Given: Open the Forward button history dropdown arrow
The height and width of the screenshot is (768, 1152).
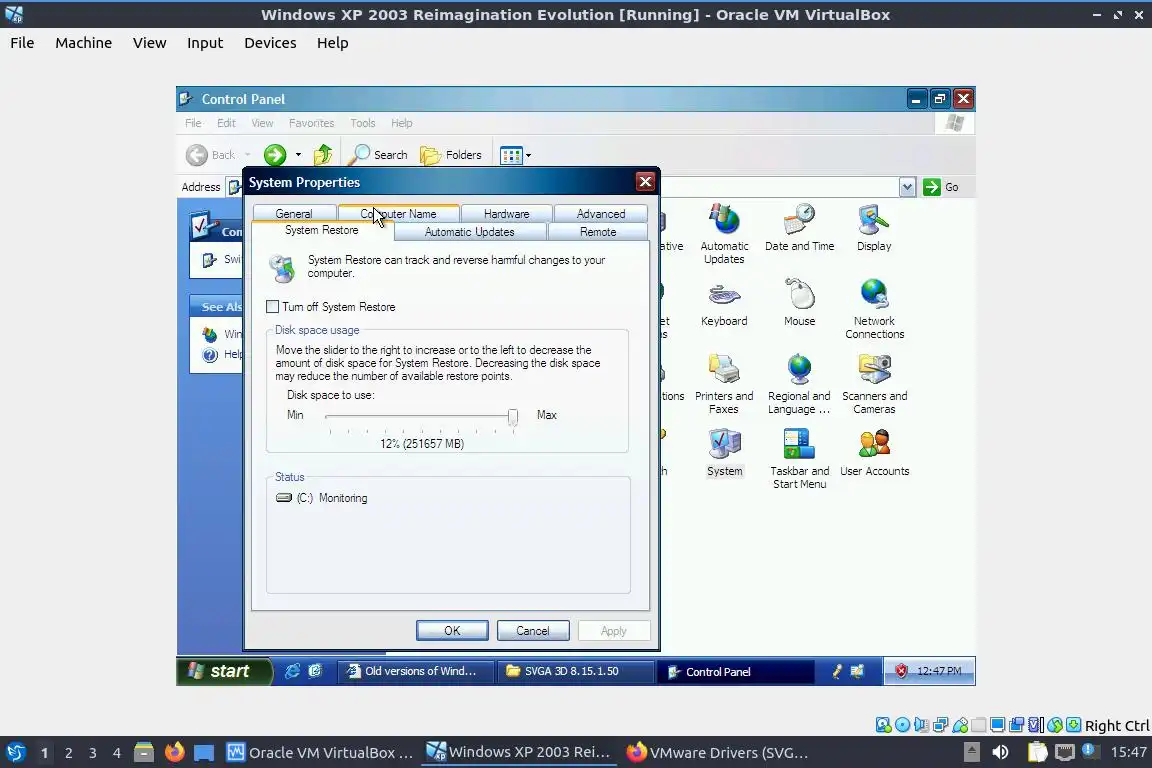Looking at the screenshot, I should pos(298,154).
